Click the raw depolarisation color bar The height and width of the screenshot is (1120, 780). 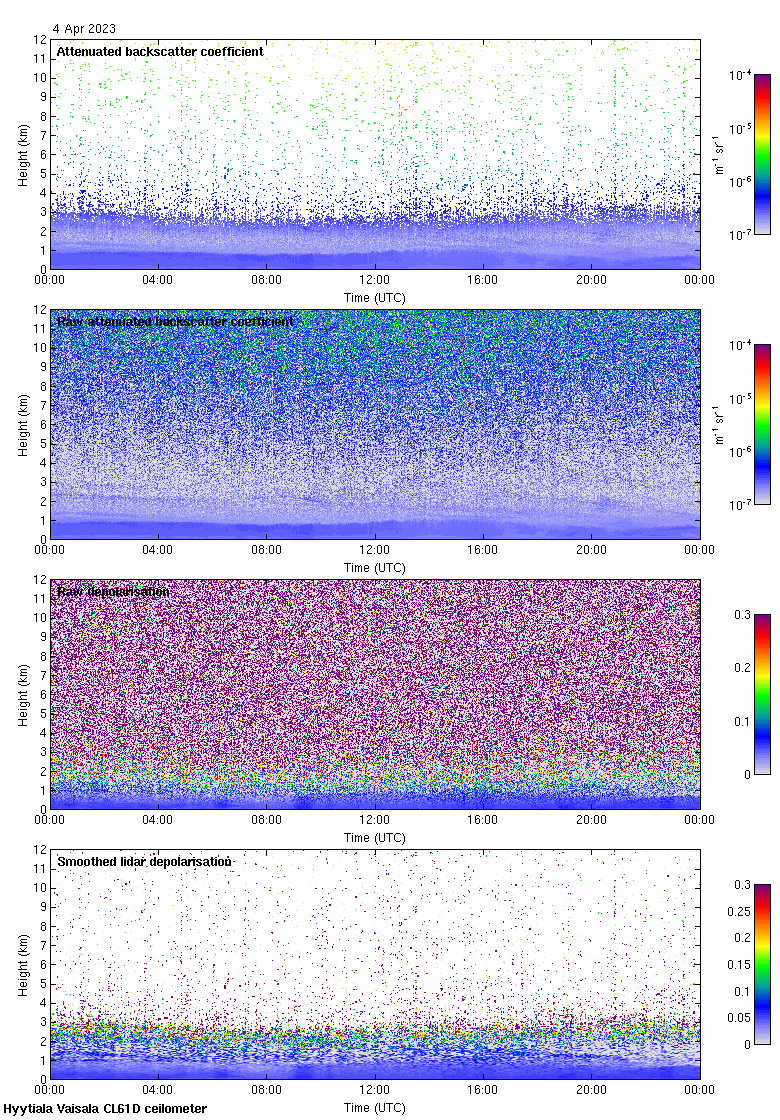tap(762, 694)
